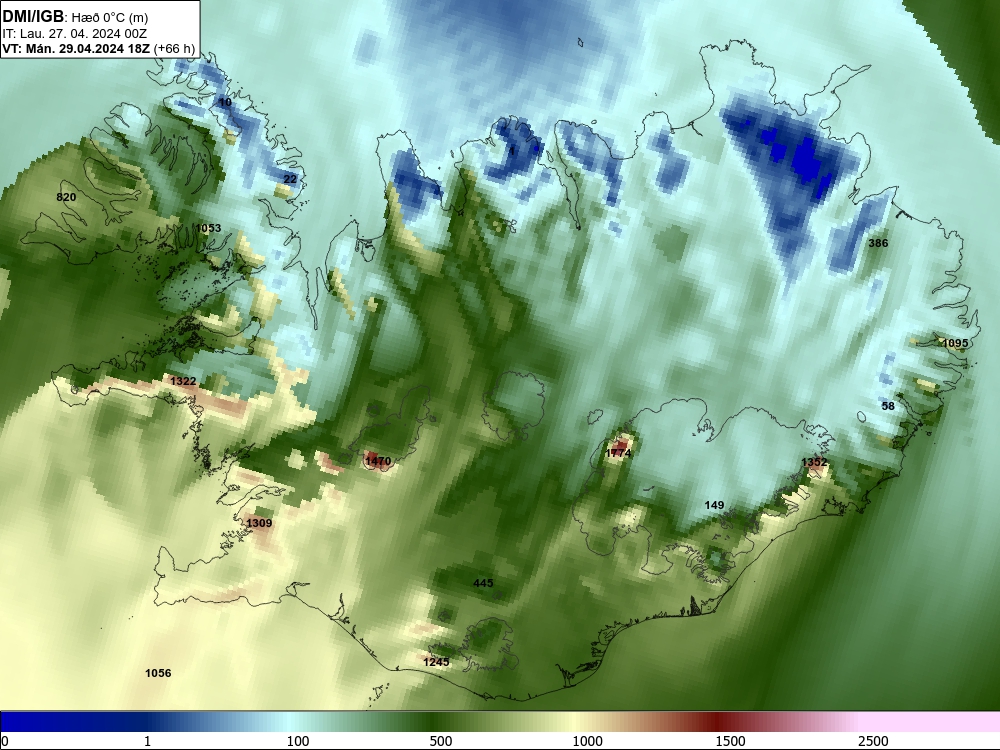Click the map value 1056
The width and height of the screenshot is (1000, 750).
[158, 673]
